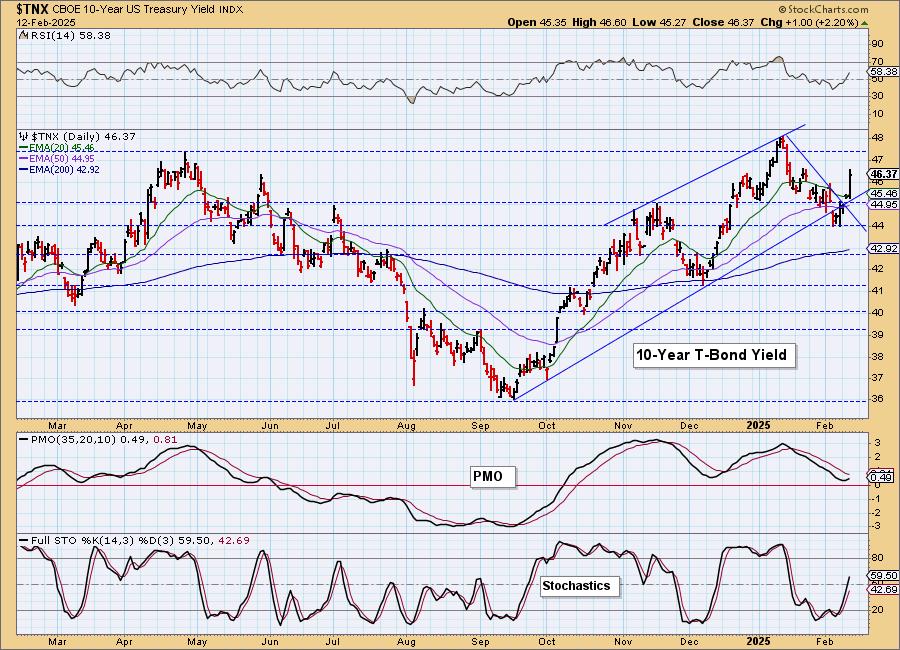The image size is (900, 650).
Task: Open the StockCharts.com copyright link
Action: [x=823, y=10]
